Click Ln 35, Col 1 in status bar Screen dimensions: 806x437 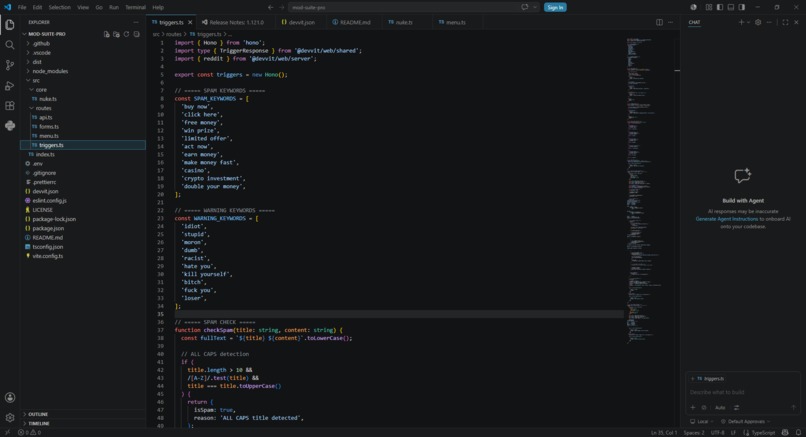coord(664,433)
